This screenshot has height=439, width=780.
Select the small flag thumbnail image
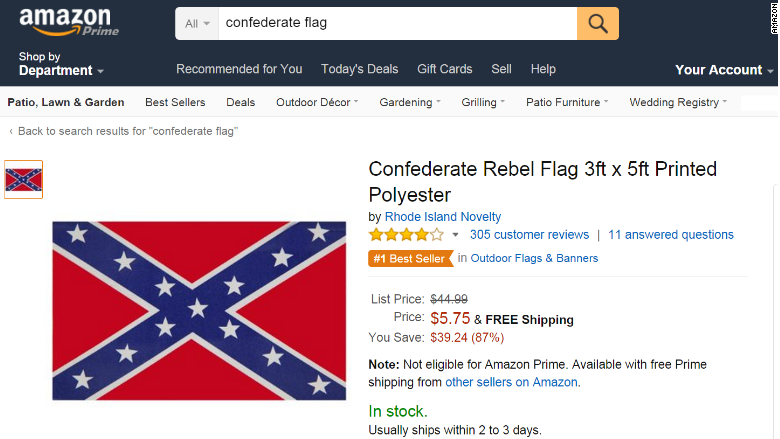coord(23,179)
